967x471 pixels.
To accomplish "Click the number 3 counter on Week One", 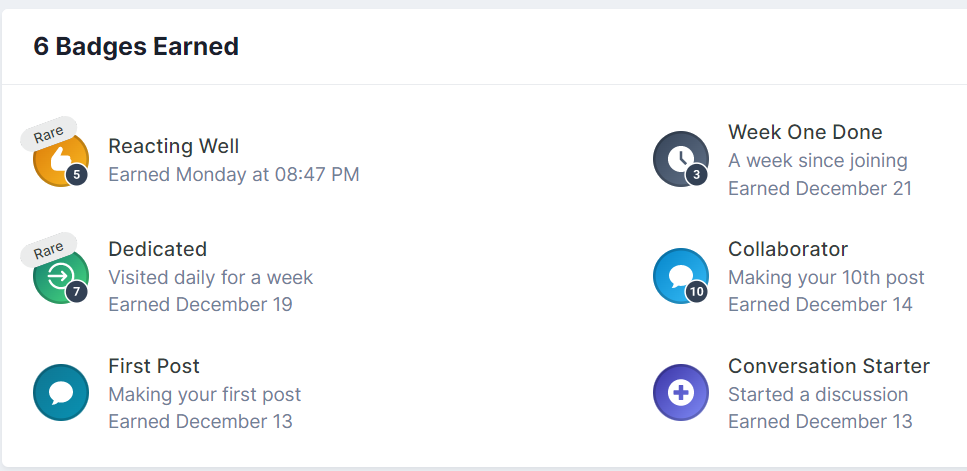I will pyautogui.click(x=697, y=176).
